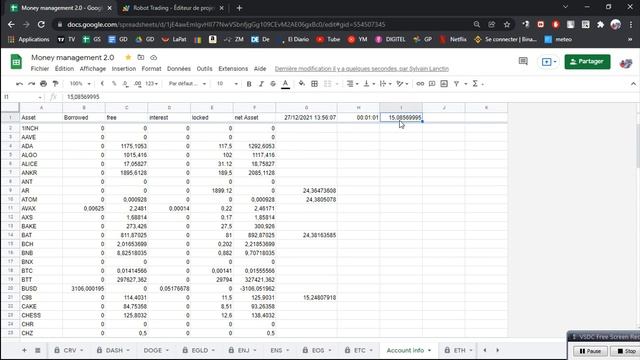This screenshot has width=640, height=360.
Task: Open the Affichage menu
Action: pyautogui.click(x=93, y=69)
